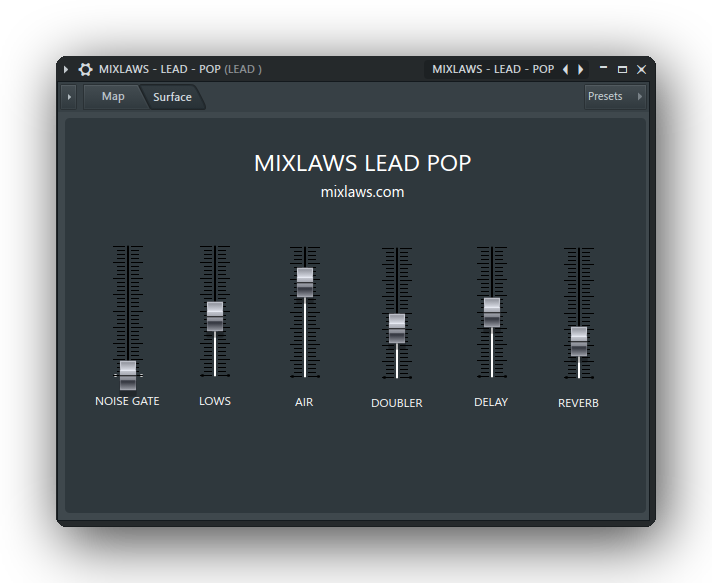
Task: Click the DELAY label
Action: click(491, 402)
